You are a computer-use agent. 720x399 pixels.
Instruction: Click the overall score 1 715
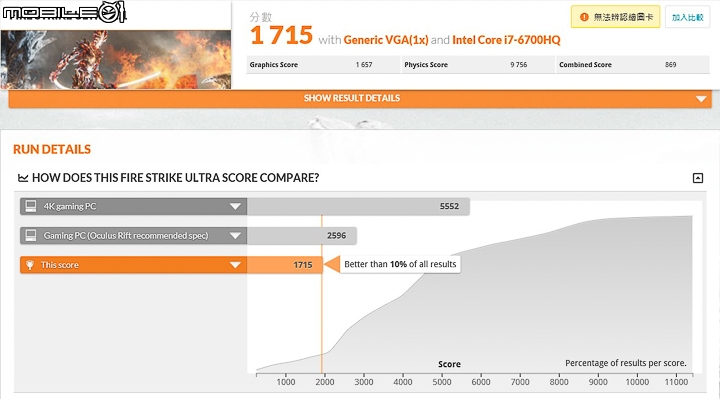point(281,35)
